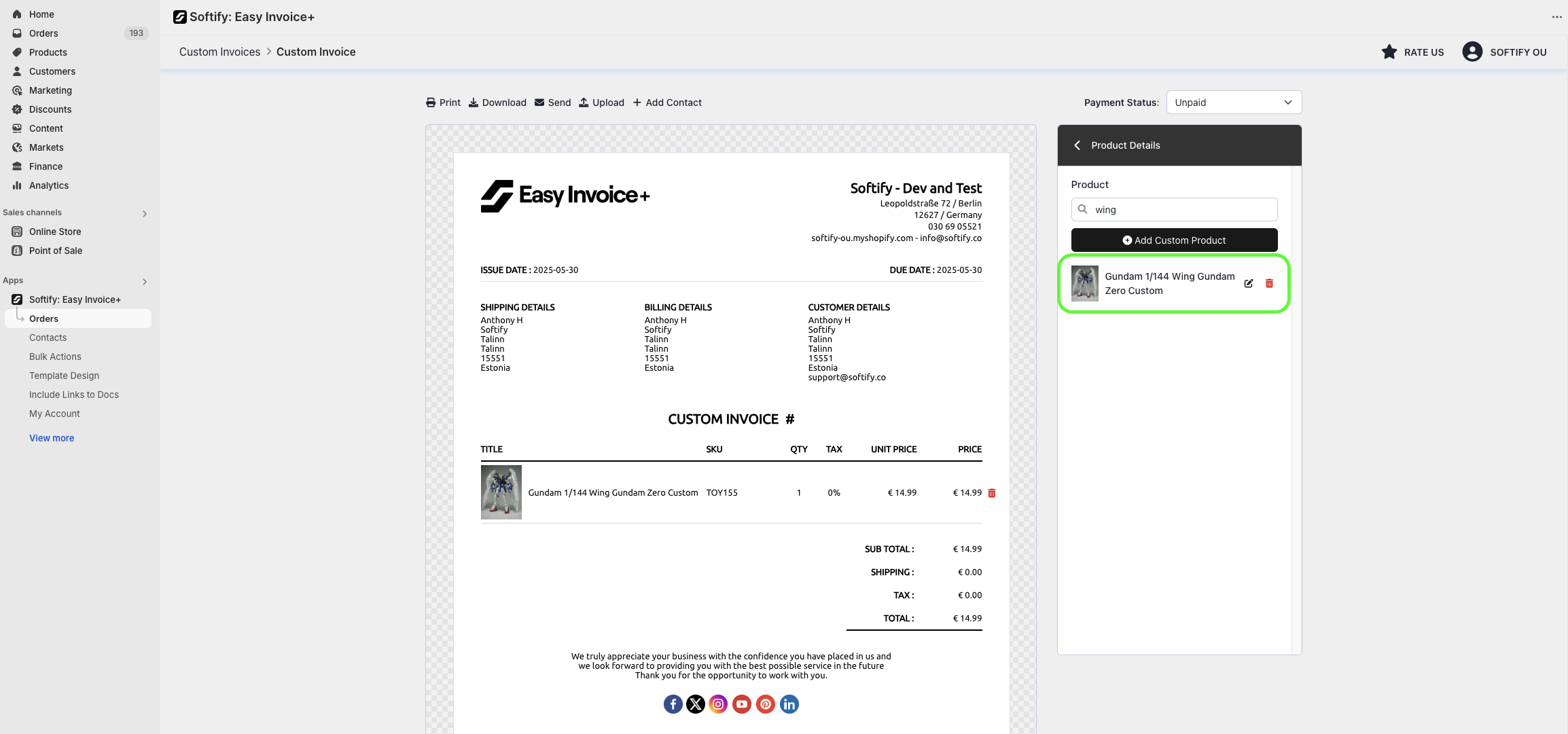Click the Send envelope icon
Image resolution: width=1568 pixels, height=734 pixels.
(539, 103)
